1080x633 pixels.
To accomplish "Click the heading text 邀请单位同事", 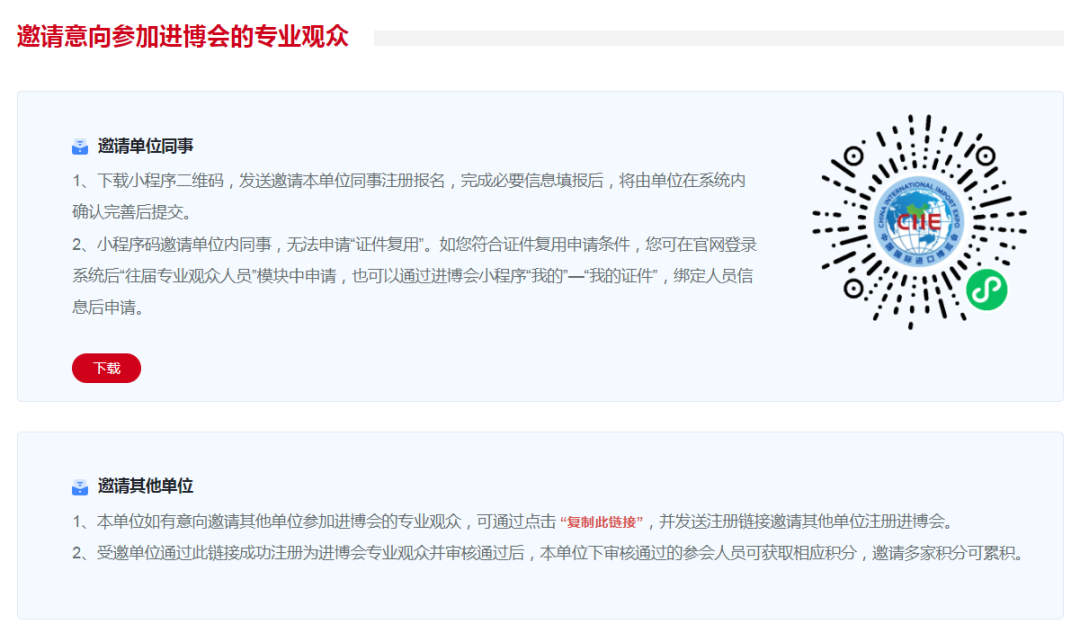I will pos(145,146).
